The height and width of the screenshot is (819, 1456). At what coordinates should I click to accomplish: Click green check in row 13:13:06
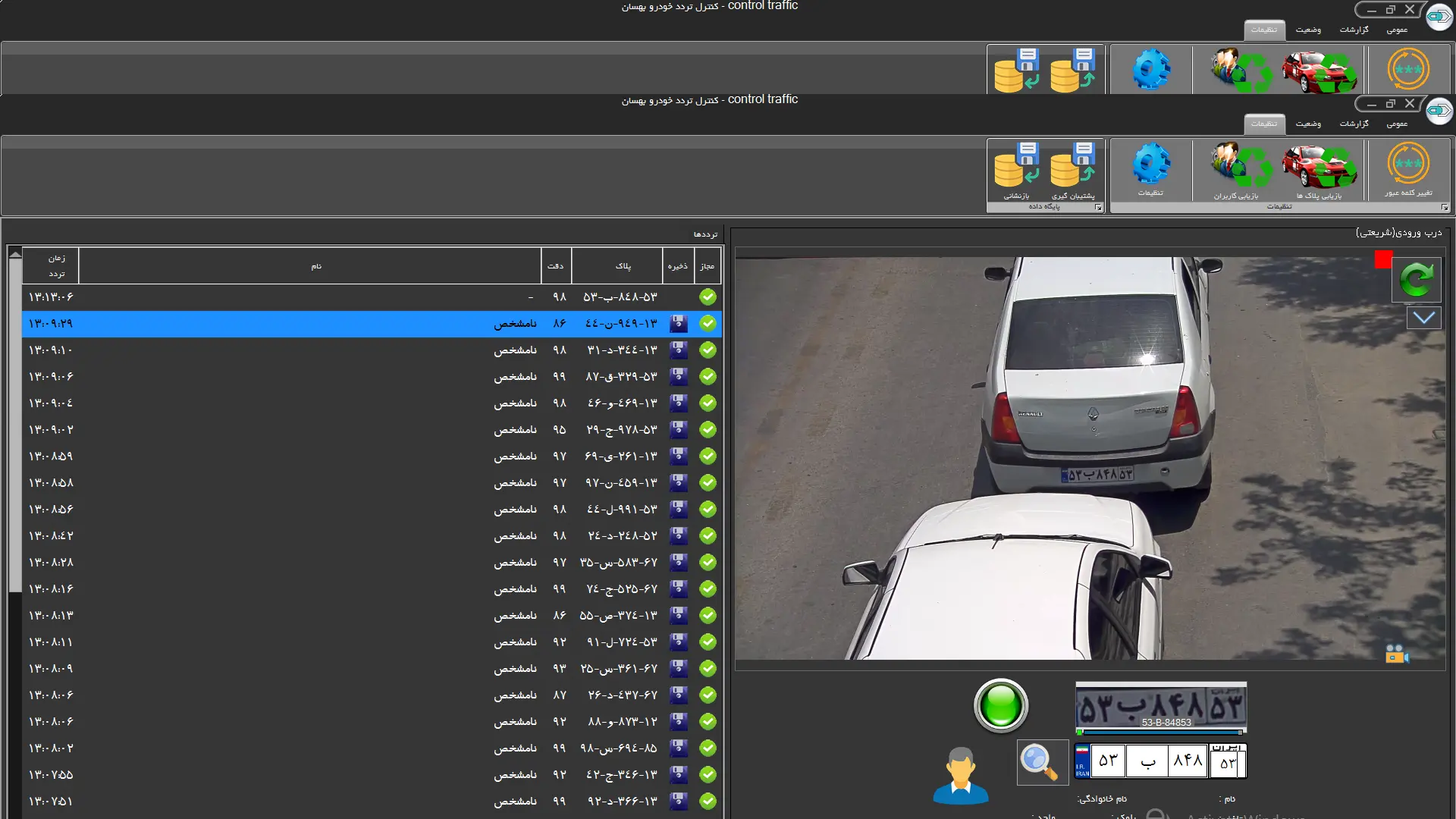click(x=708, y=297)
